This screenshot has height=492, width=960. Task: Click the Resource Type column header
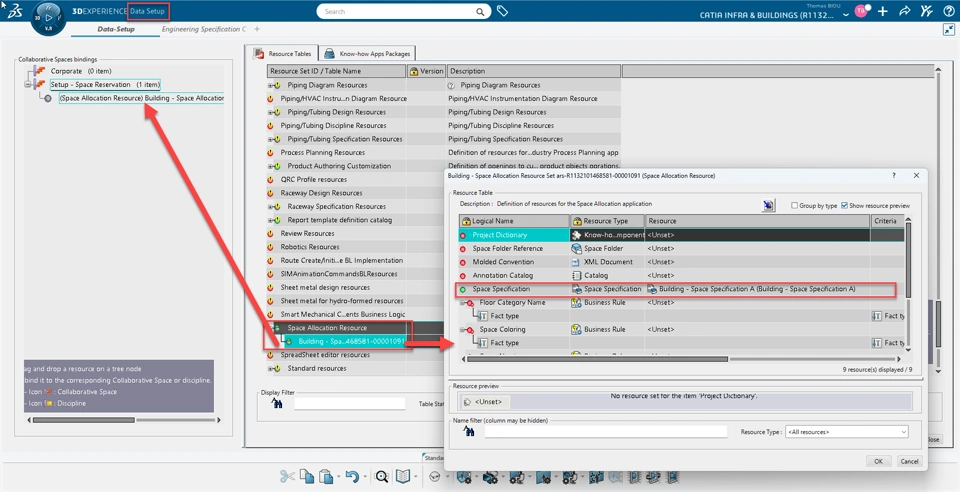pyautogui.click(x=607, y=221)
